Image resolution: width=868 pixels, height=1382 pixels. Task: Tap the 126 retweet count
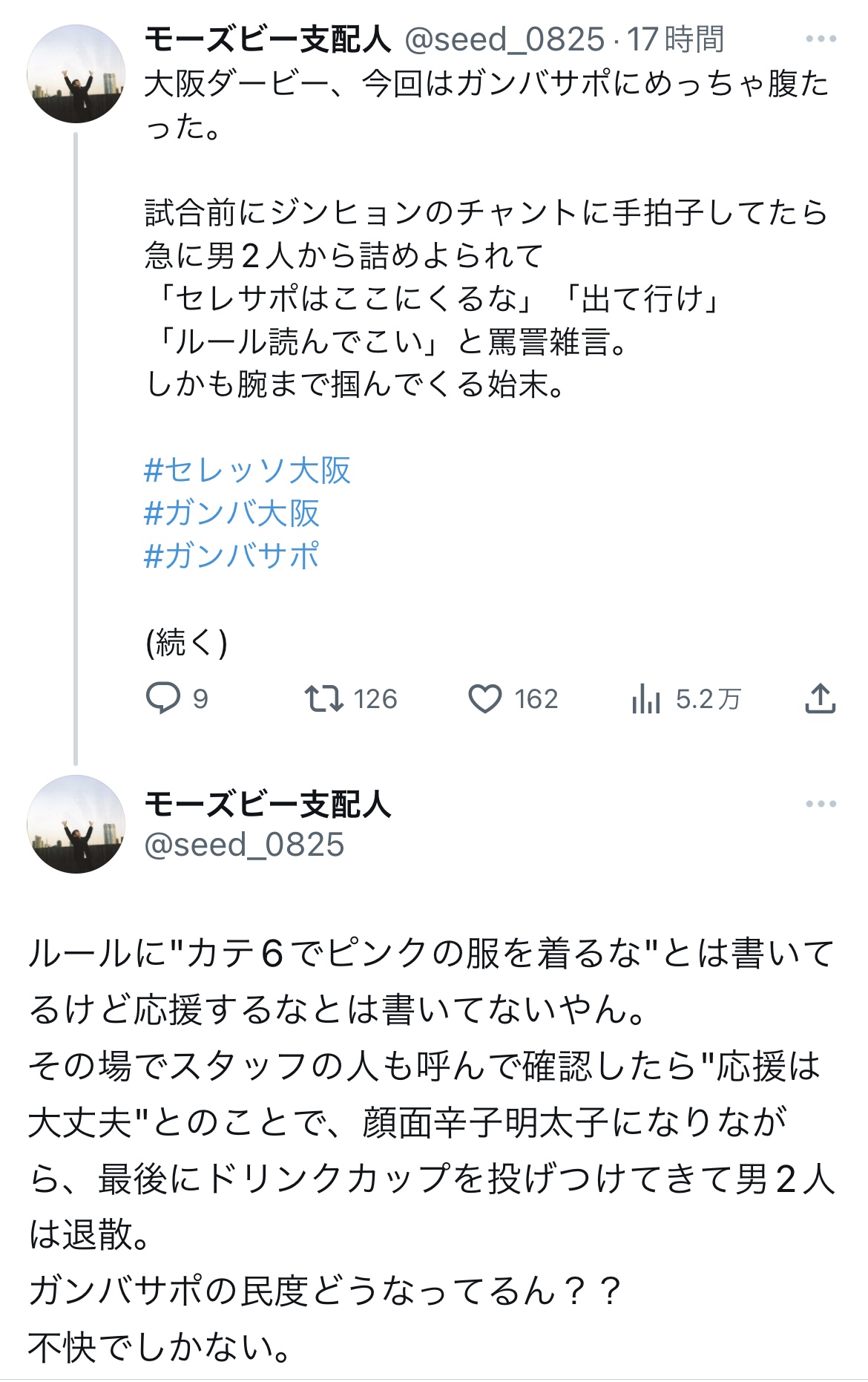(x=375, y=698)
